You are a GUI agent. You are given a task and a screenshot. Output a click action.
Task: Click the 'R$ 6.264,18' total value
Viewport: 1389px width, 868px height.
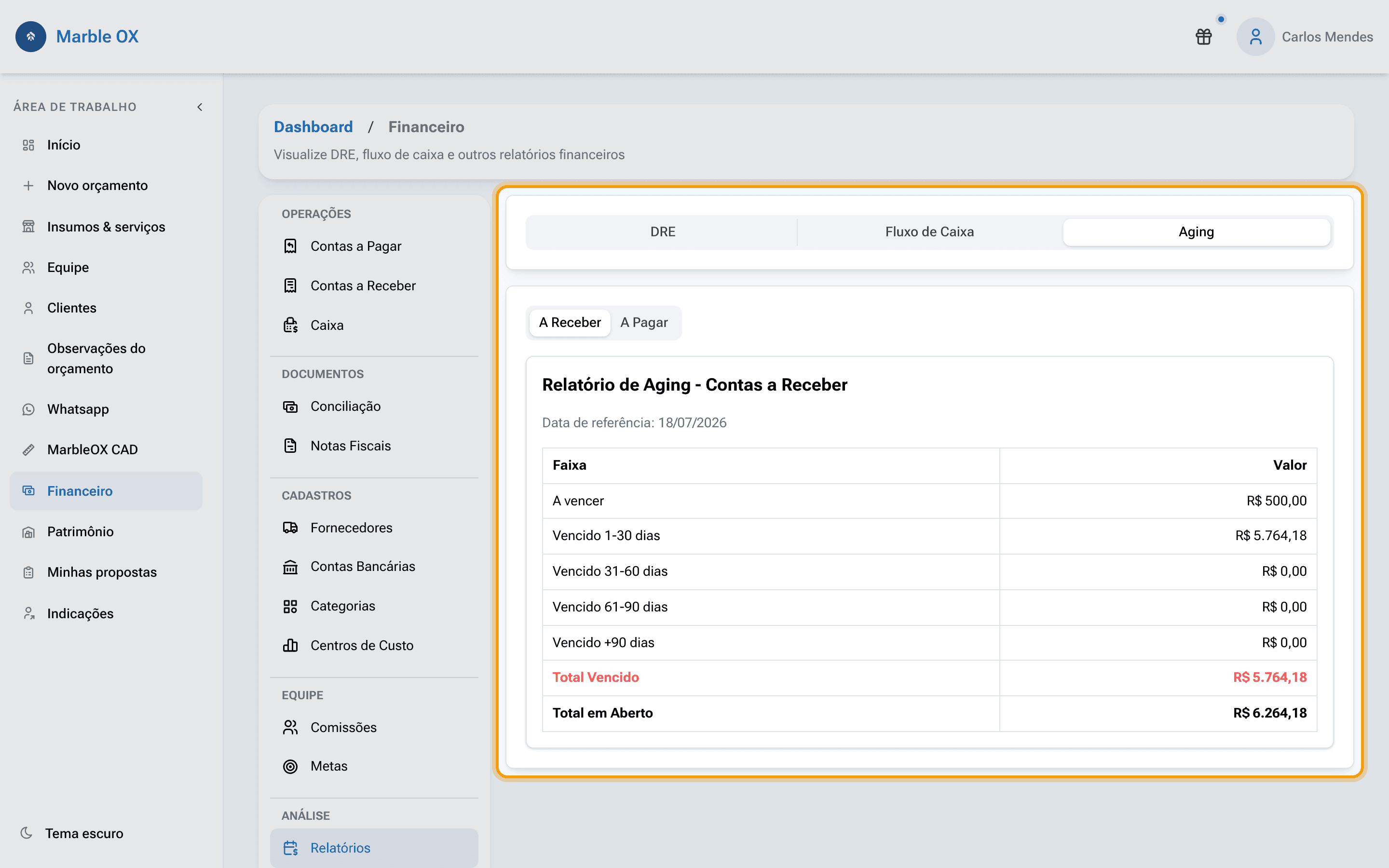(x=1269, y=713)
